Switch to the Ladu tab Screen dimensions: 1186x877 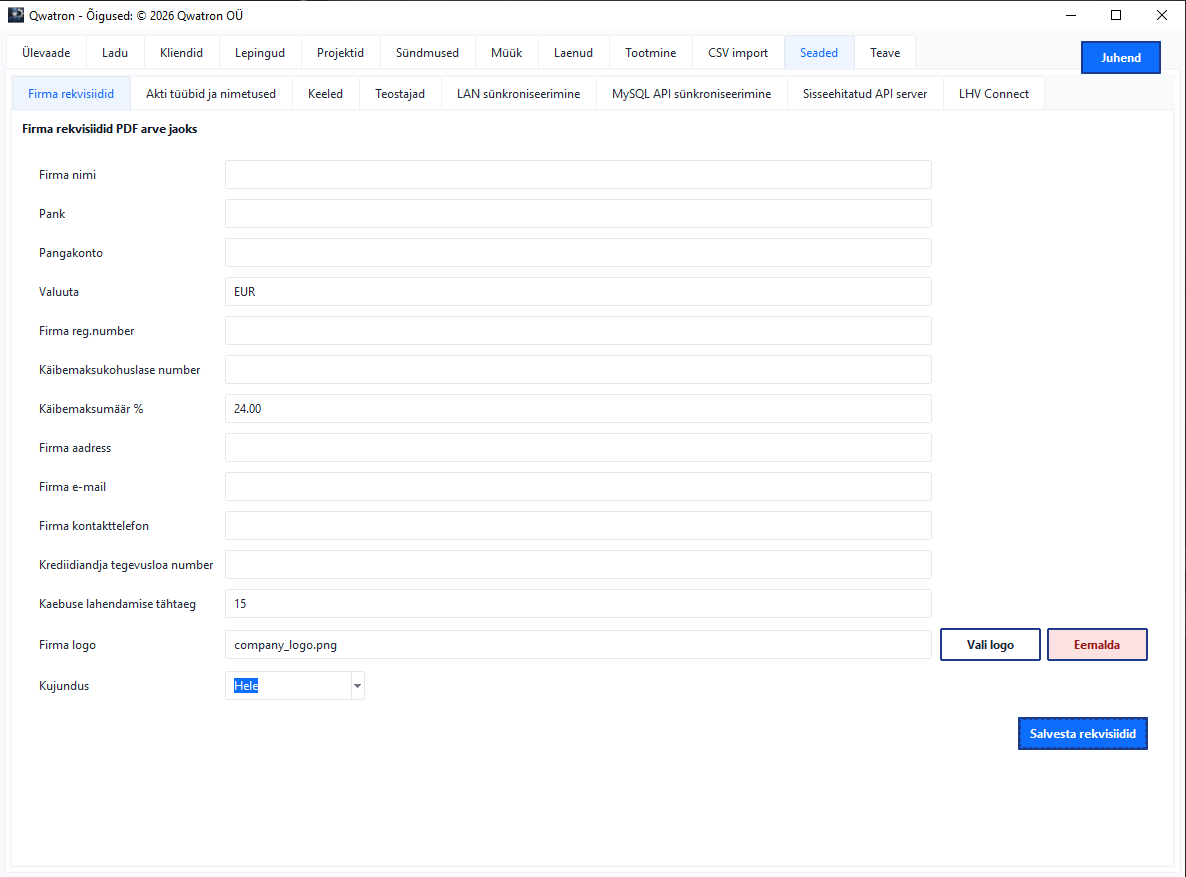[x=115, y=53]
